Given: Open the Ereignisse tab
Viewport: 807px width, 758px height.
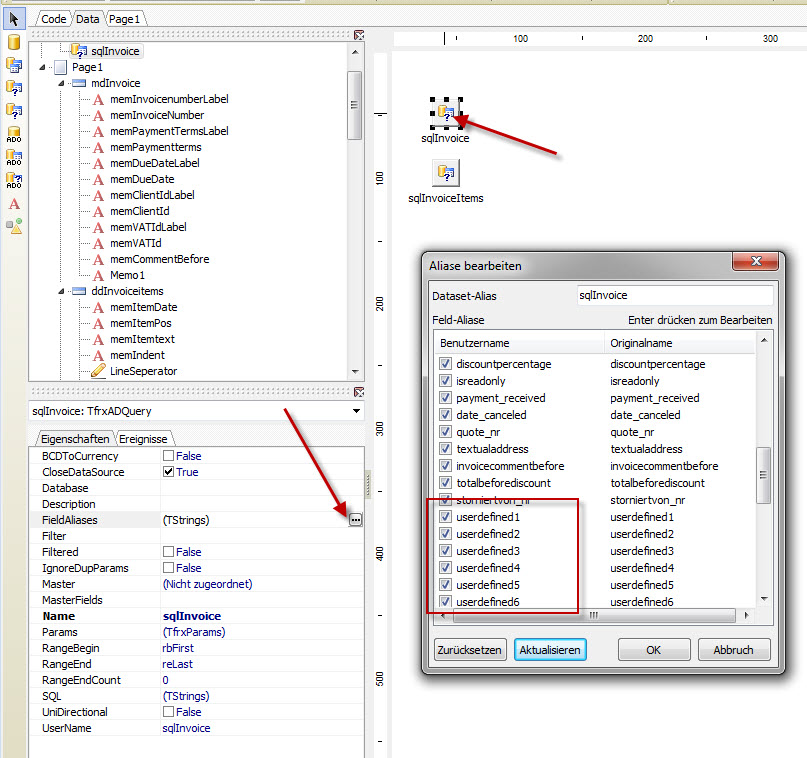Looking at the screenshot, I should click(x=145, y=438).
